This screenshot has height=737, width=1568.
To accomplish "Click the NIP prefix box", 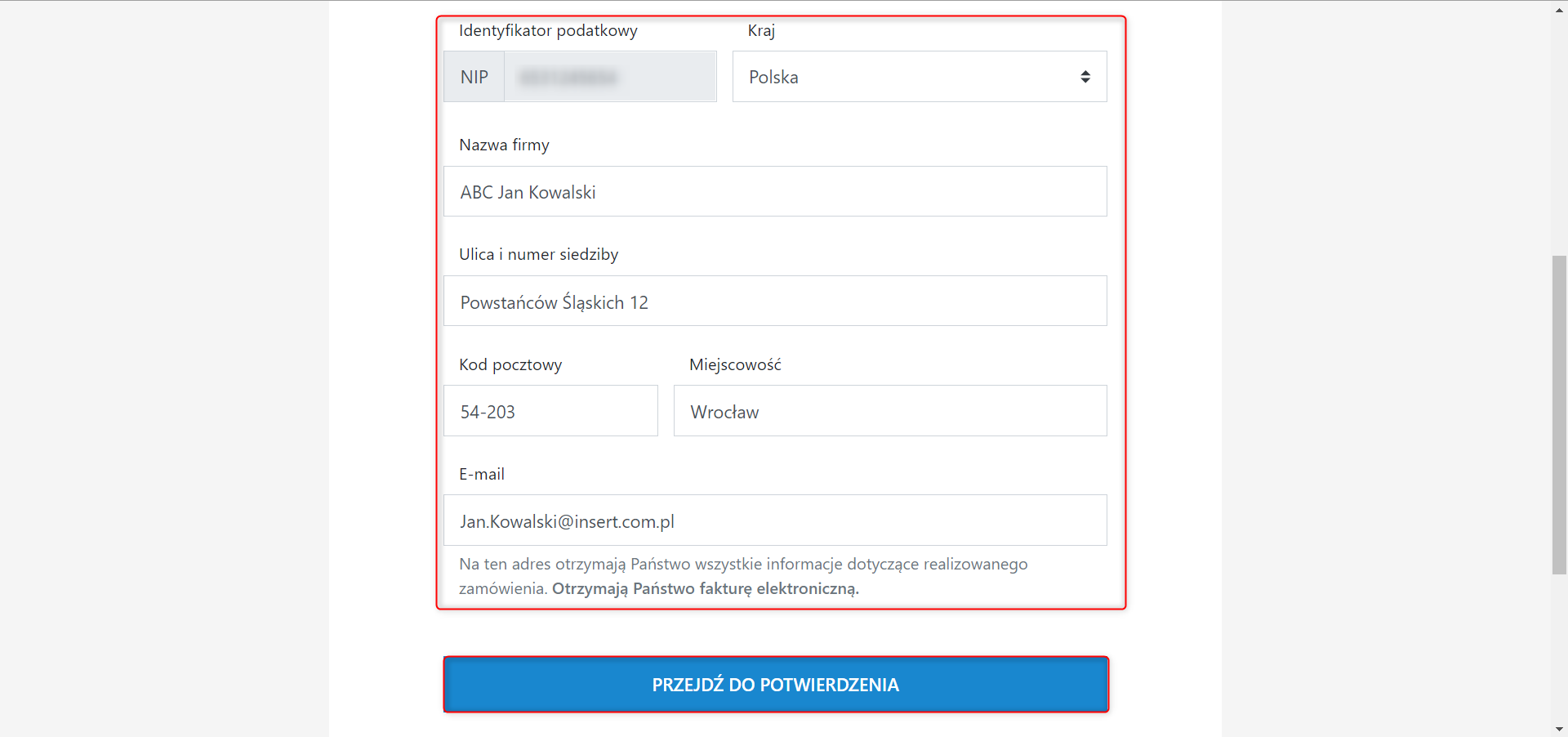I will [474, 77].
